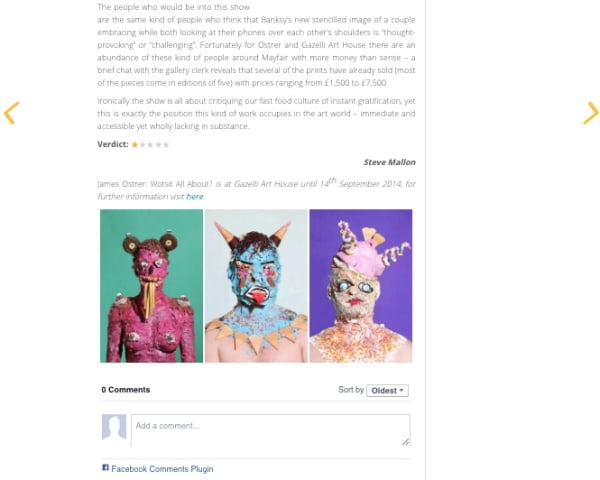This screenshot has width=600, height=480.
Task: Grab the comment box resize handle
Action: pyautogui.click(x=406, y=442)
